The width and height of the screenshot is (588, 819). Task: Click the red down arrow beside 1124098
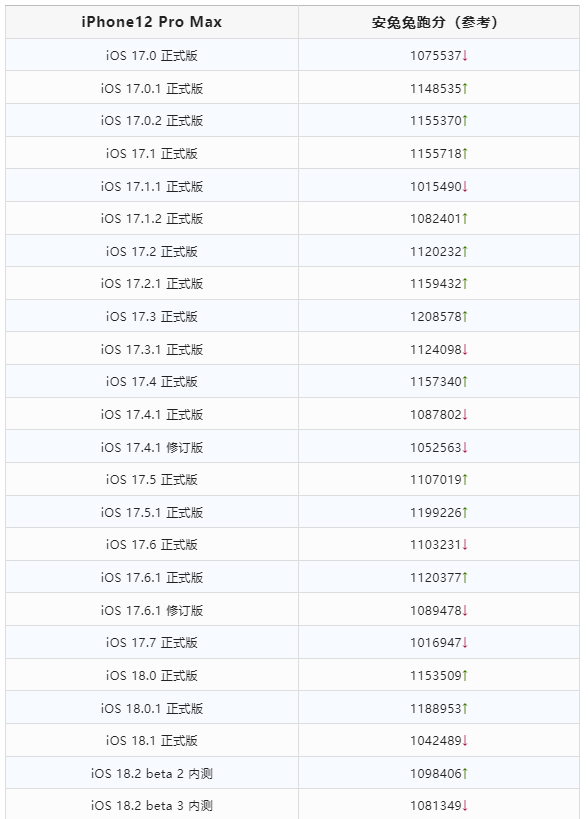point(465,349)
